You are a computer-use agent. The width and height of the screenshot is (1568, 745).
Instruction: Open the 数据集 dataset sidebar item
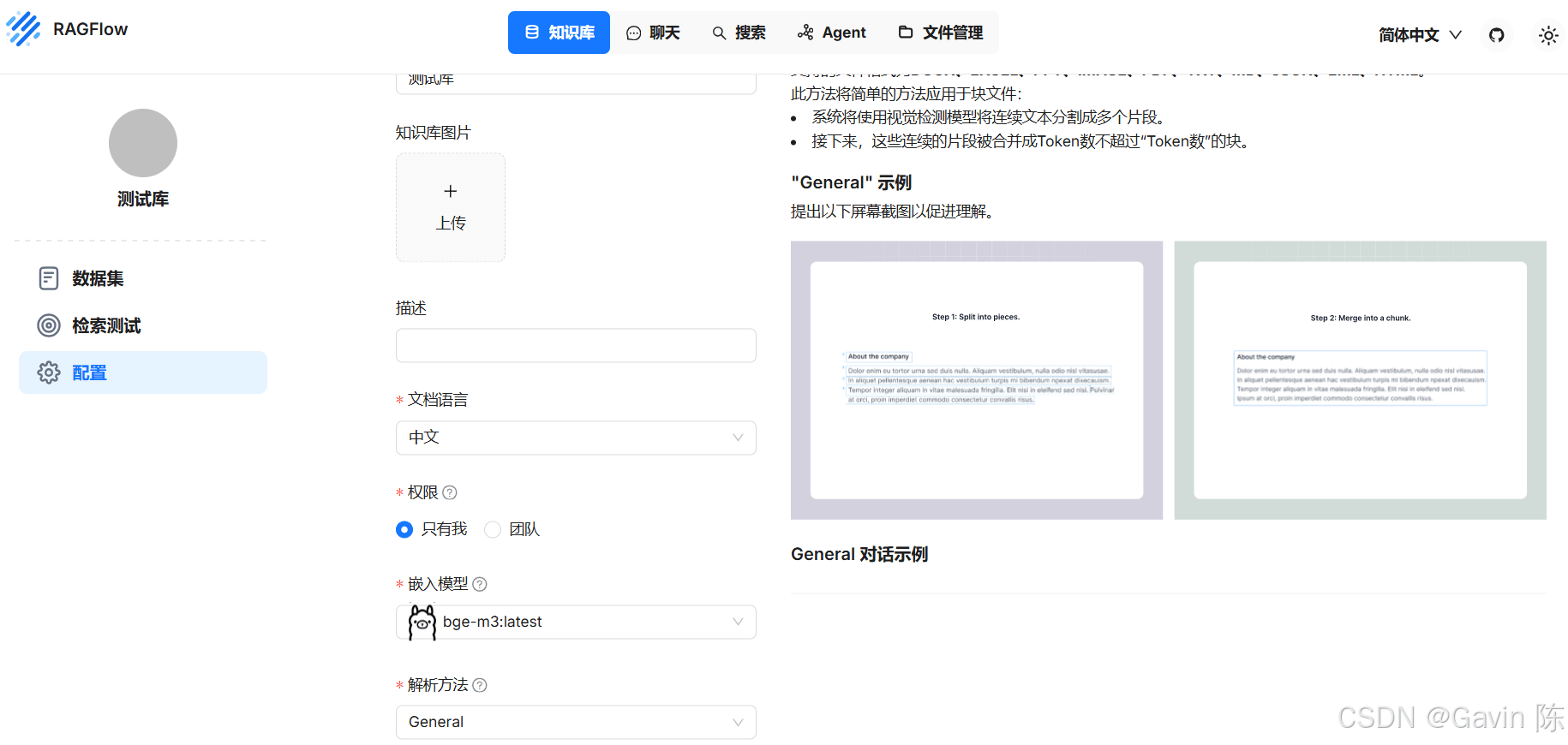tap(143, 278)
